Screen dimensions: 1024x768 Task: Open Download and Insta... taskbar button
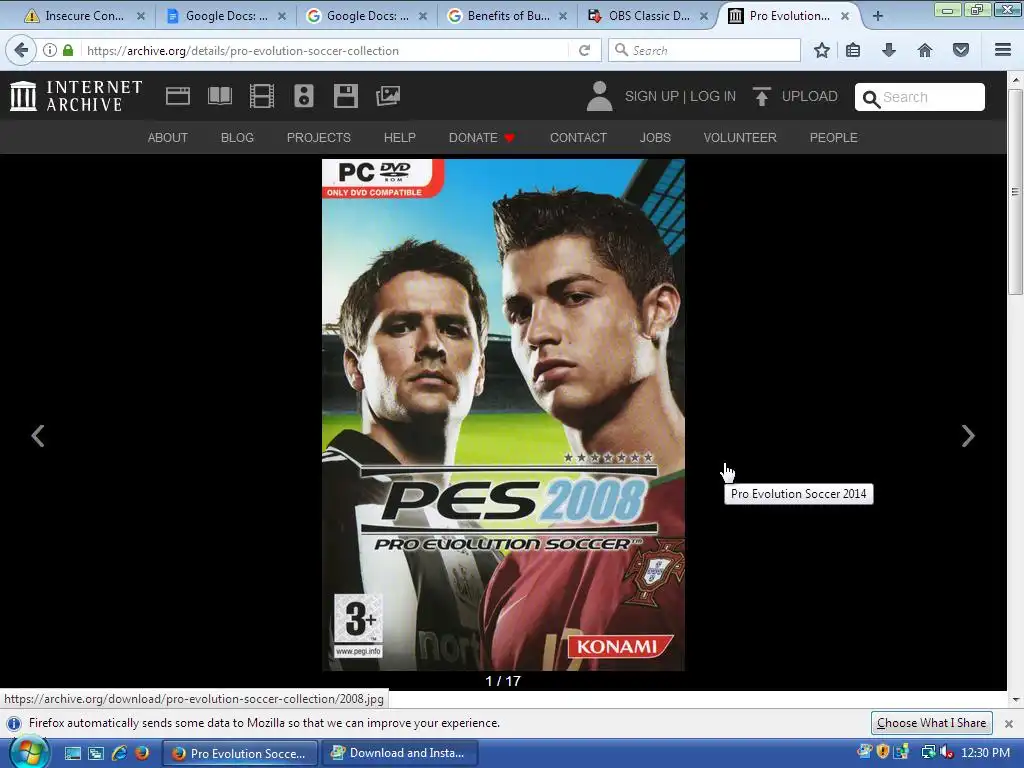pos(399,753)
